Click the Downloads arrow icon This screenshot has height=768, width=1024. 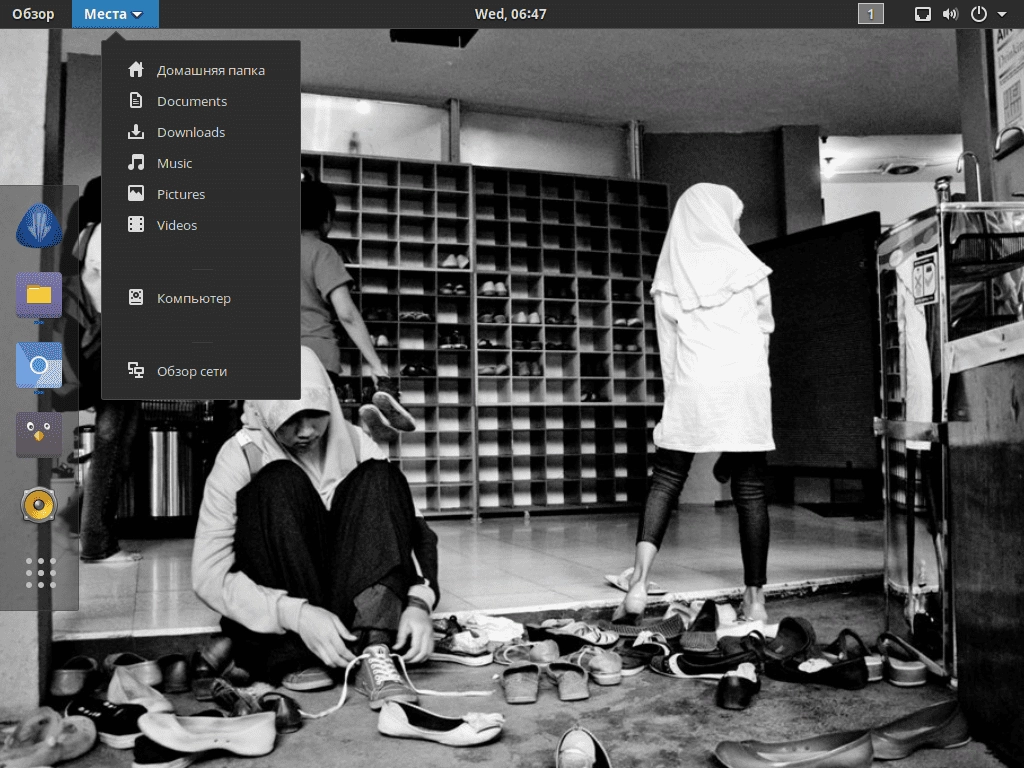(x=136, y=131)
